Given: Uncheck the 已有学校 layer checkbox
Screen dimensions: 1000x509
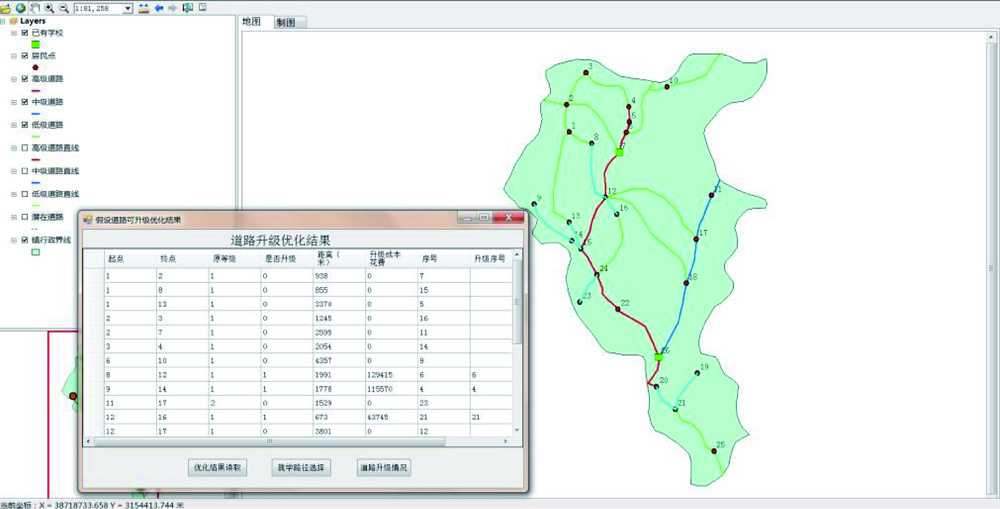Looking at the screenshot, I should [x=25, y=33].
